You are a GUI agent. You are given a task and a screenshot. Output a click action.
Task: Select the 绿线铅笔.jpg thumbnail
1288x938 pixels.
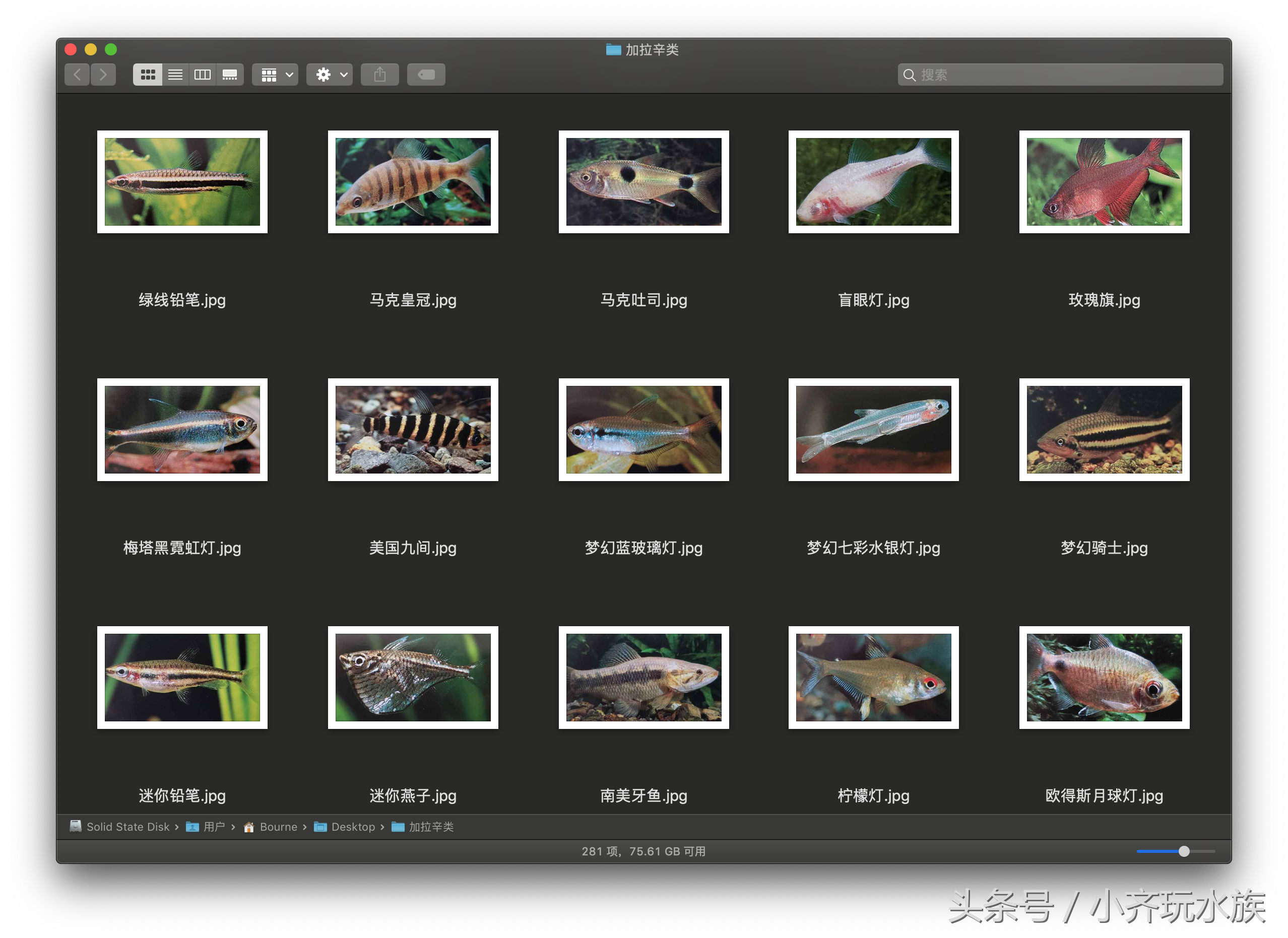[182, 182]
